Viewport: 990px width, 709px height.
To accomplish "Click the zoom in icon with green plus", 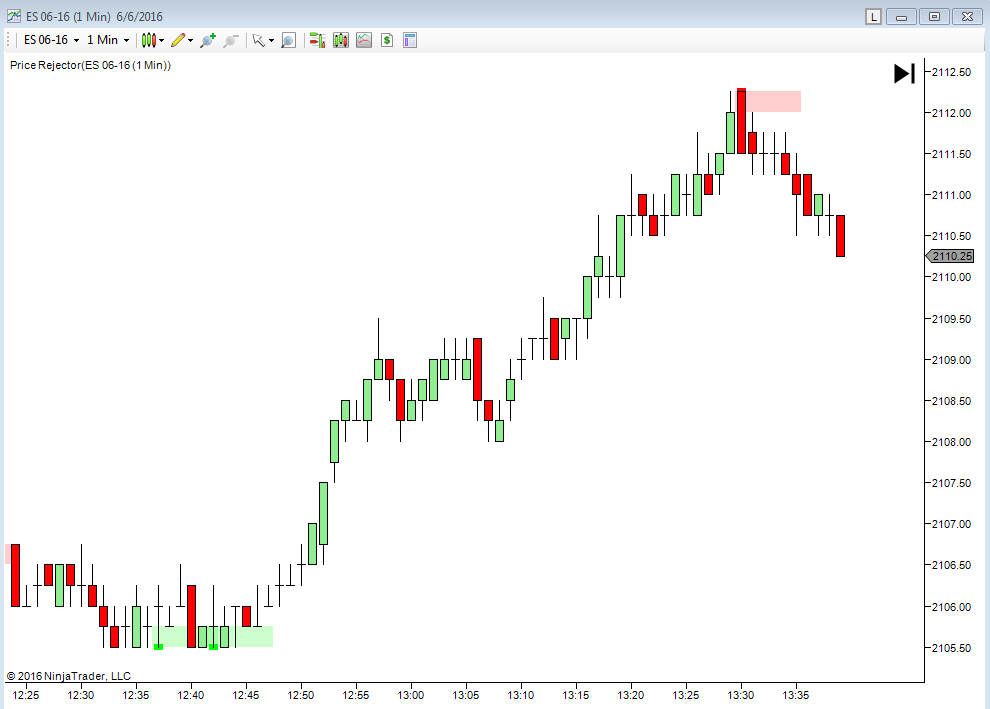I will click(x=207, y=40).
